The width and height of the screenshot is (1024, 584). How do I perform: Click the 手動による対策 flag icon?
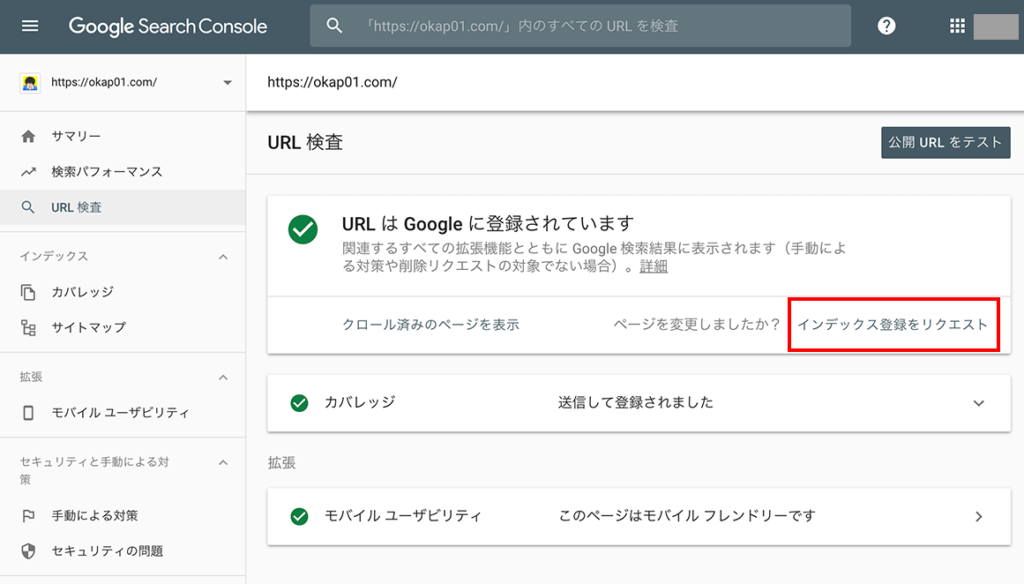point(28,515)
